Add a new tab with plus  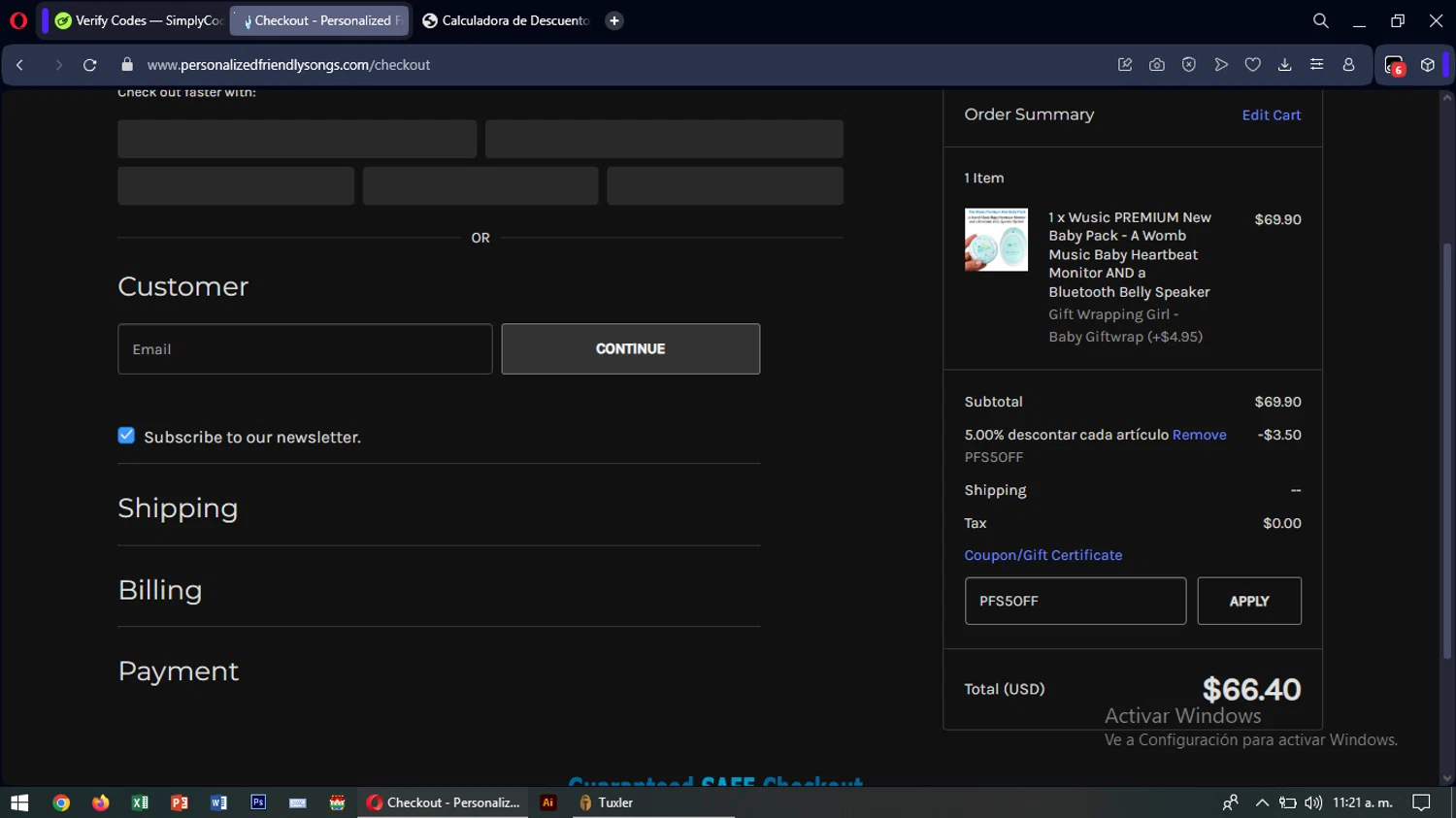pyautogui.click(x=614, y=20)
